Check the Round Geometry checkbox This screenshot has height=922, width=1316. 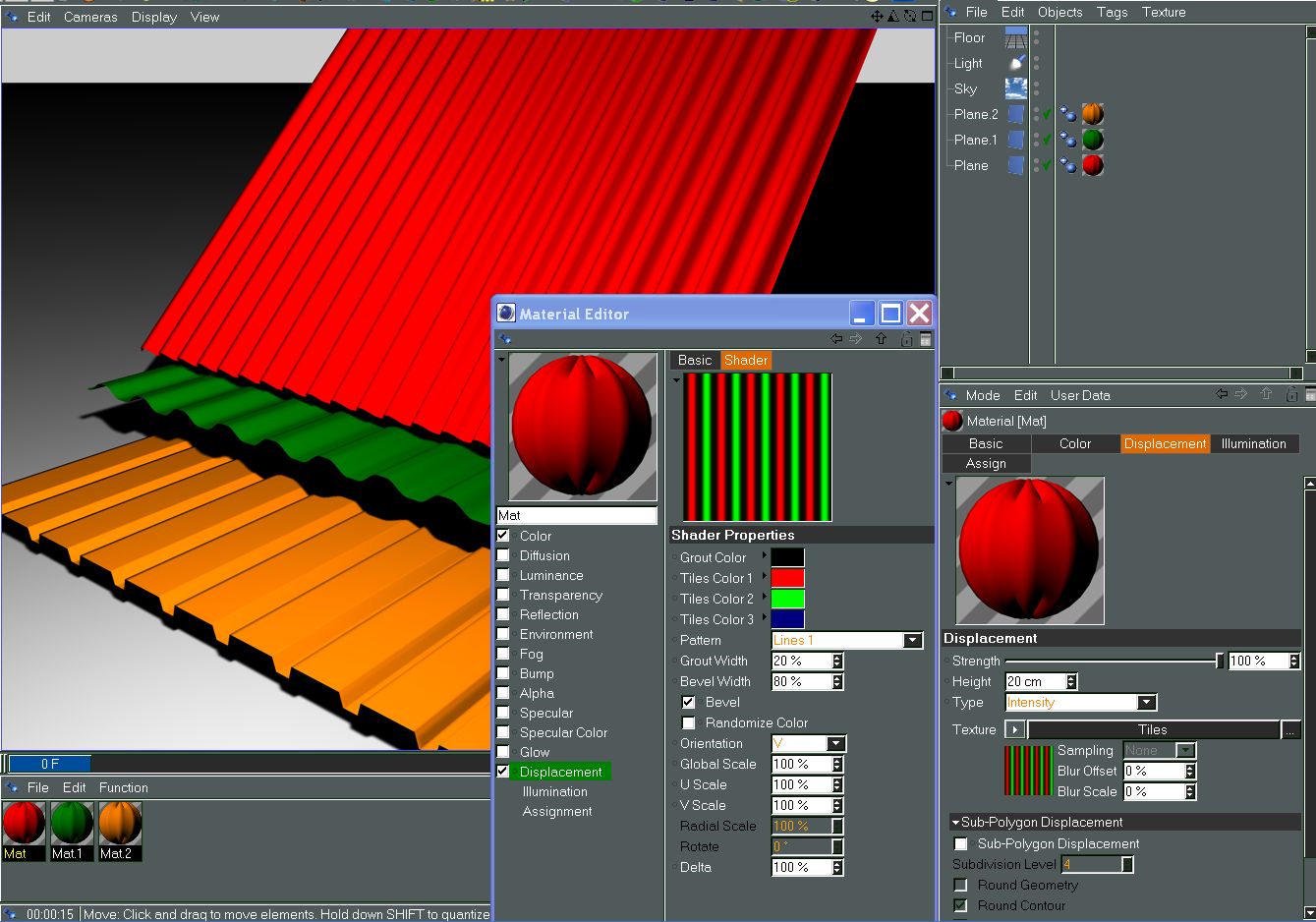(961, 885)
